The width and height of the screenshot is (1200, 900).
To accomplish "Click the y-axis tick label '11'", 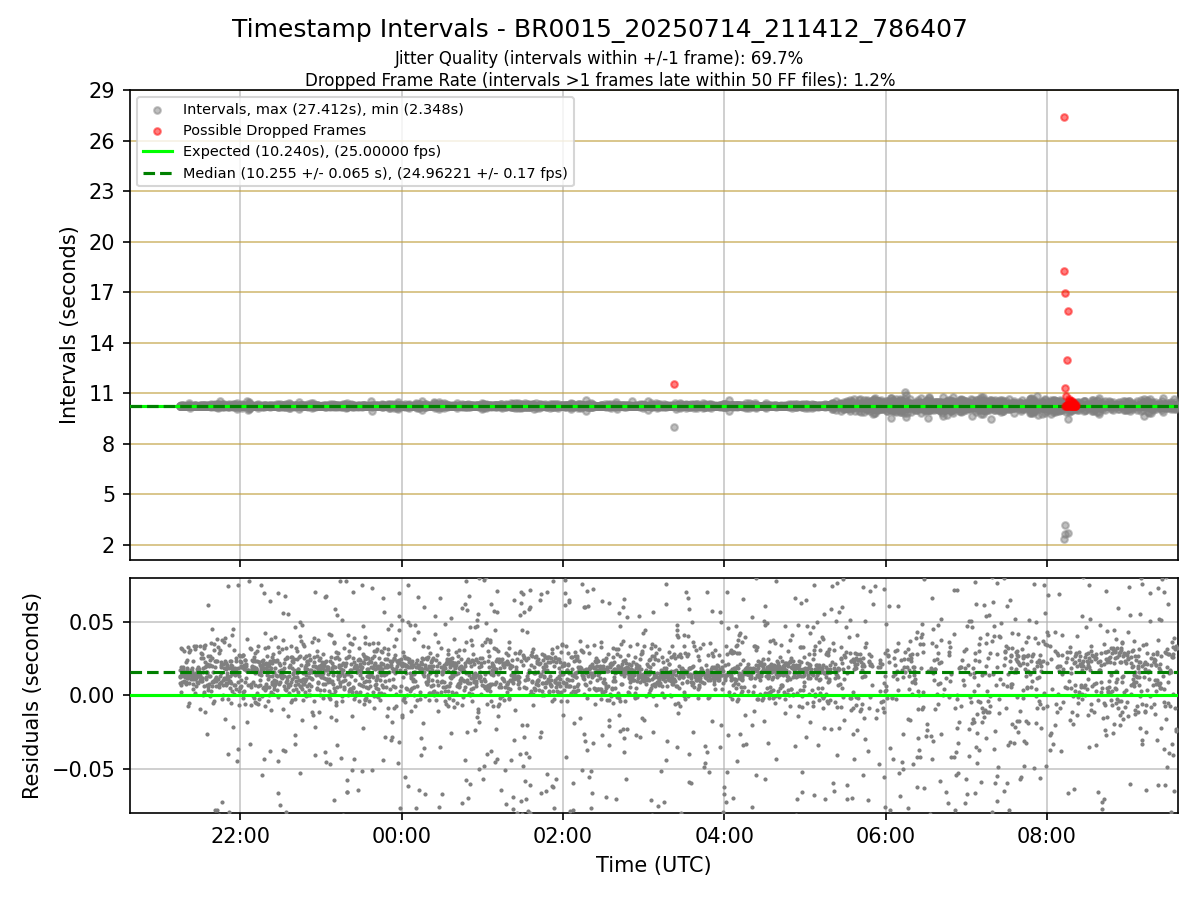I will tap(102, 394).
